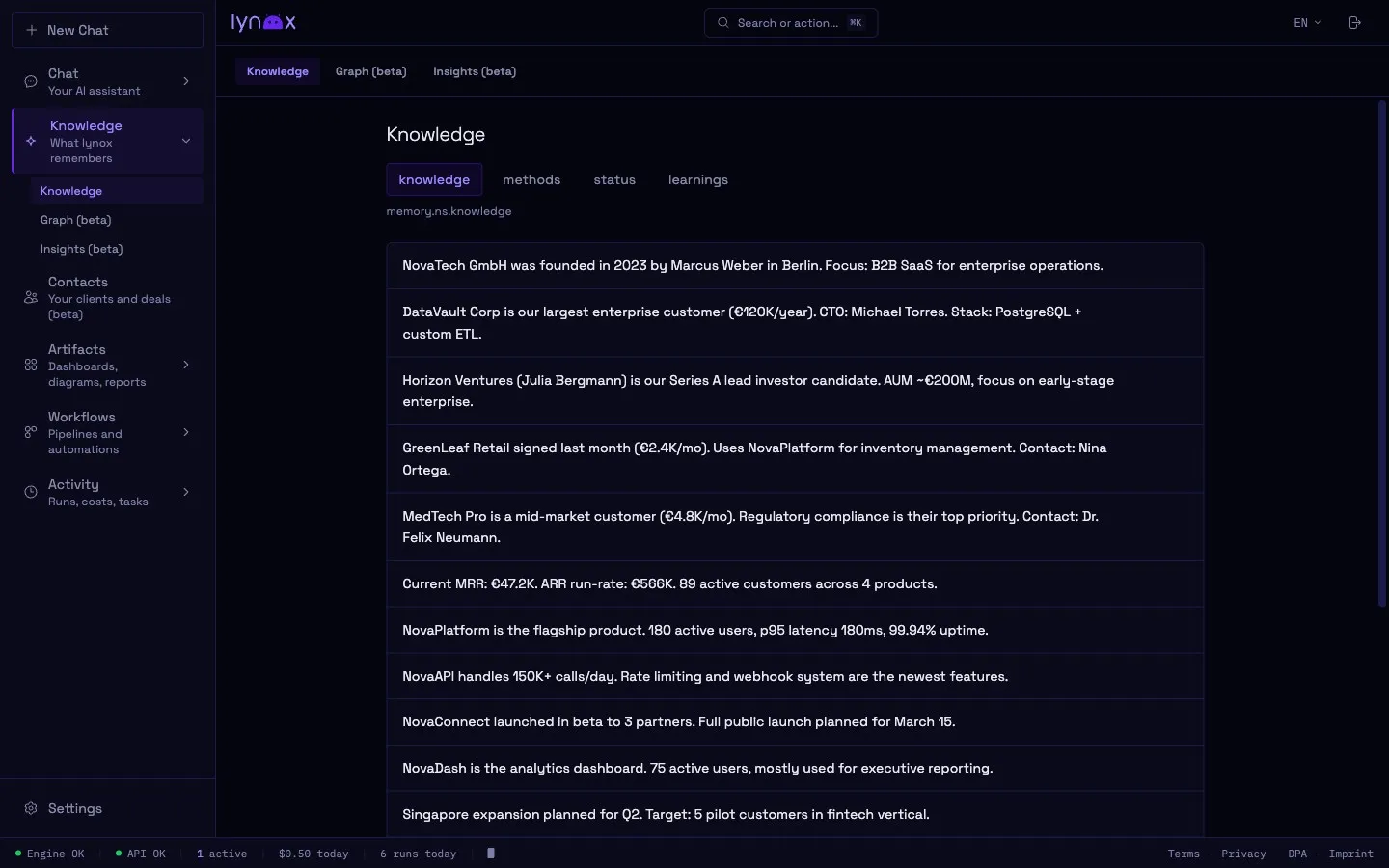Expand the Artifacts section chevron
The width and height of the screenshot is (1389, 868).
[x=186, y=365]
